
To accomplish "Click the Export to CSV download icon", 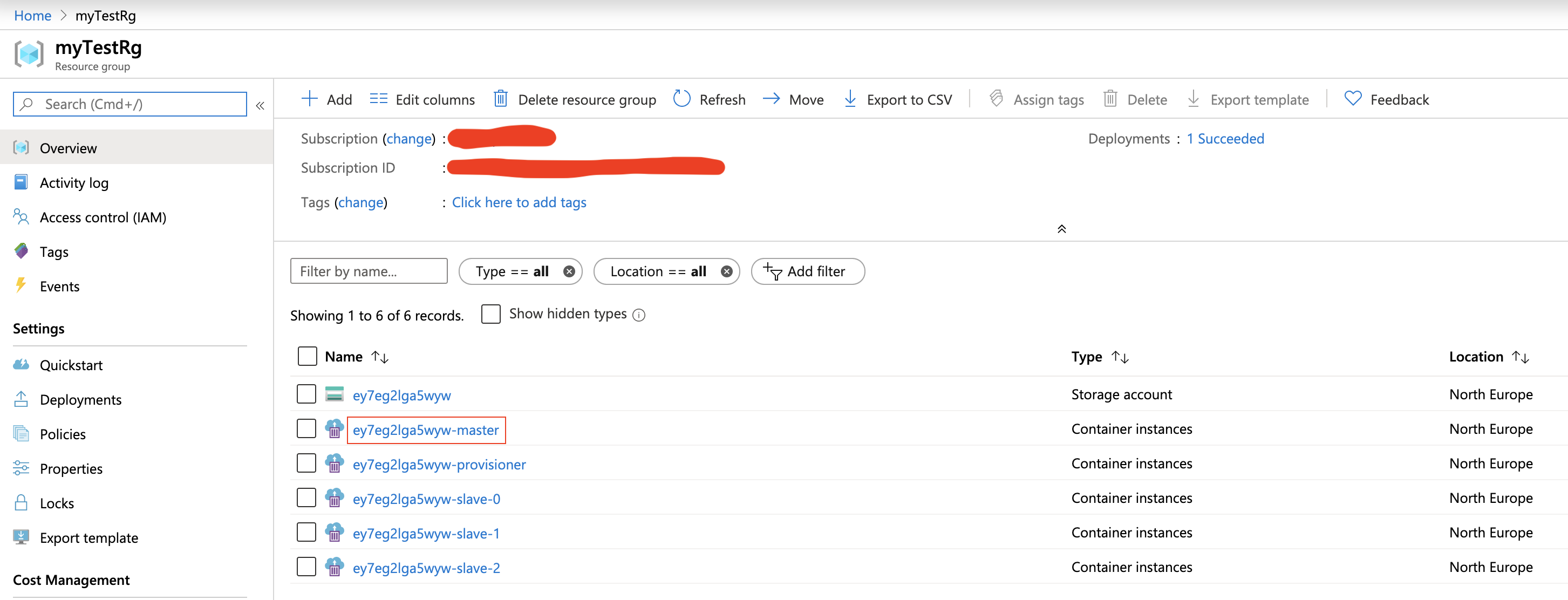I will (x=850, y=99).
